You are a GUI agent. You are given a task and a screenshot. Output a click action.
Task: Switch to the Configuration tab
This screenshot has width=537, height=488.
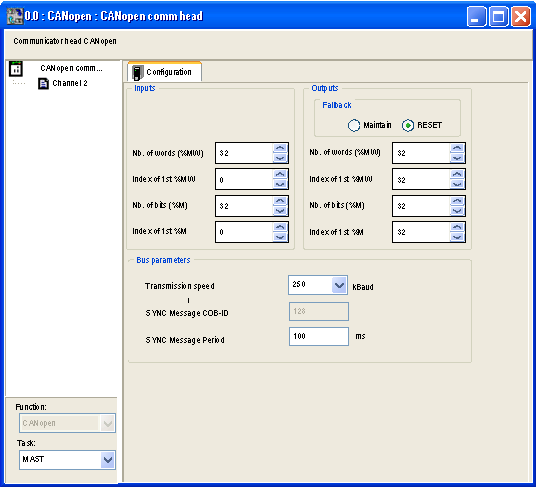165,72
